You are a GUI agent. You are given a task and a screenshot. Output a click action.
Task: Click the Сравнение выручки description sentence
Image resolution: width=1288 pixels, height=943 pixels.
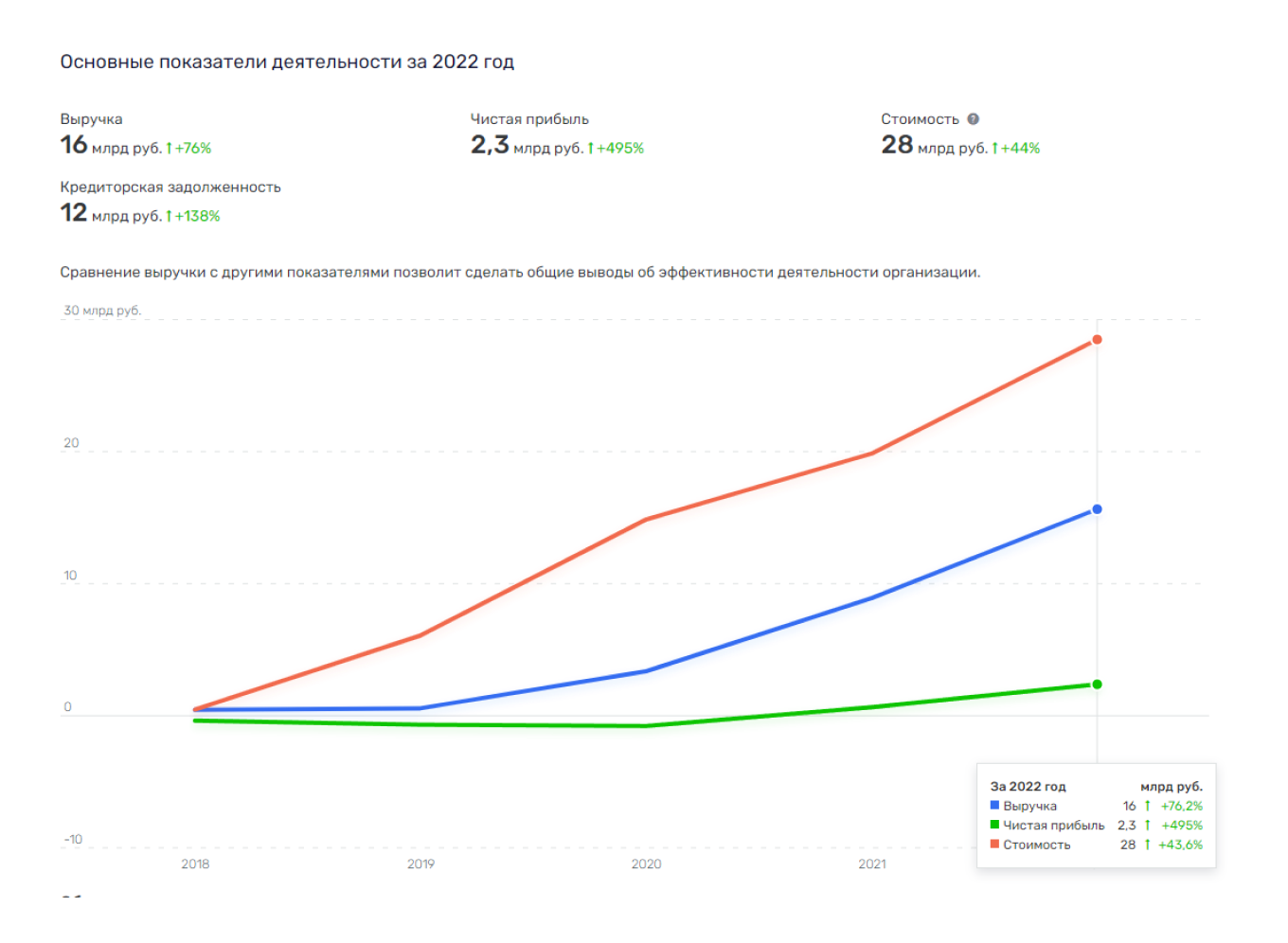520,273
